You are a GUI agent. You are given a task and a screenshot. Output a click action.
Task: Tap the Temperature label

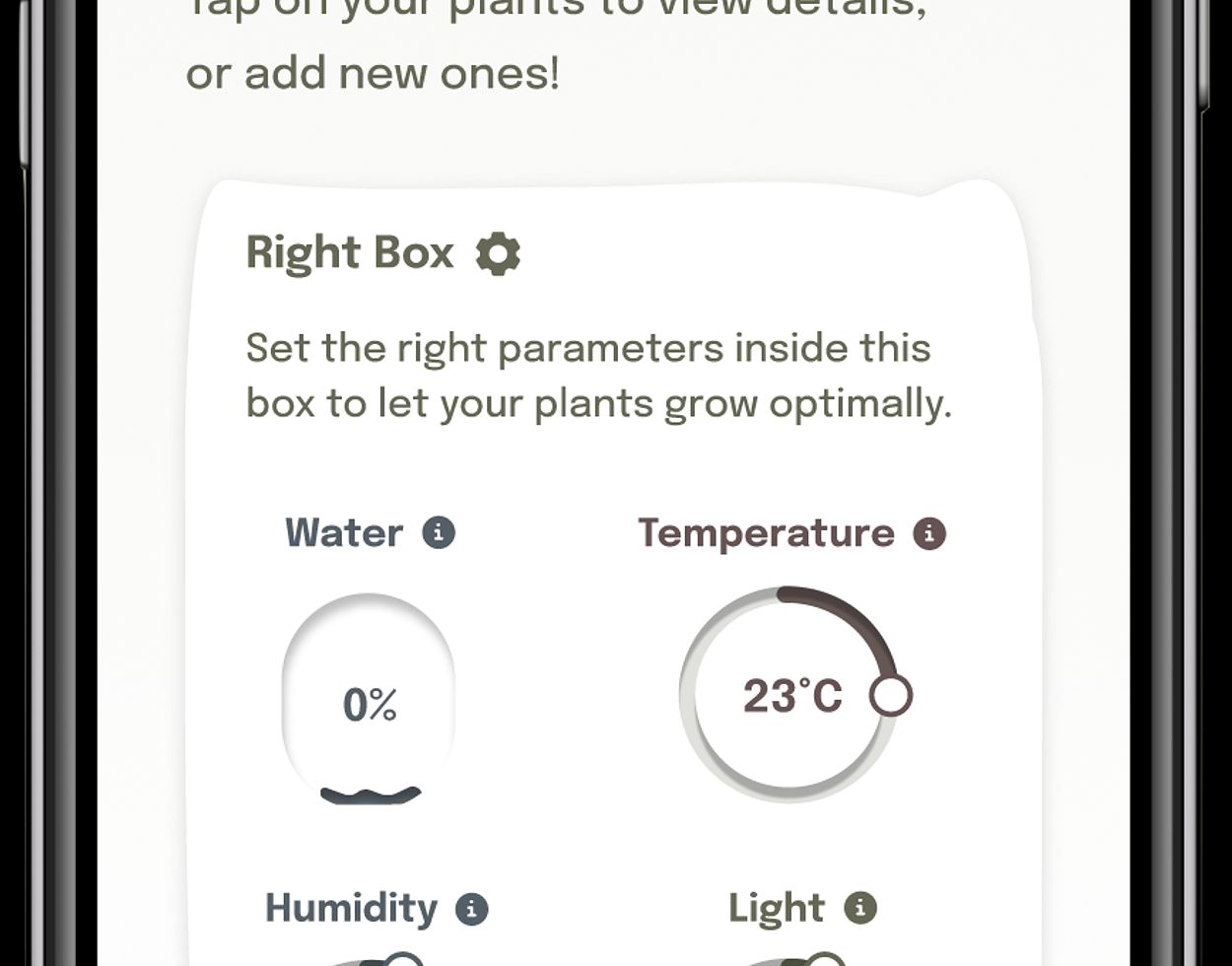click(766, 533)
